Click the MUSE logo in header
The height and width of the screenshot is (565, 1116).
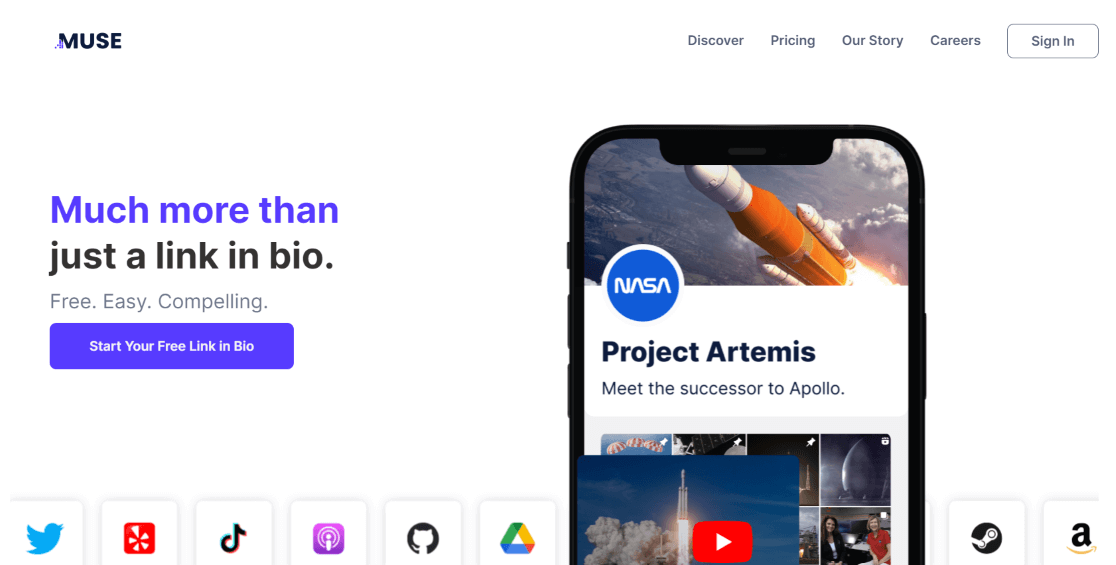[x=88, y=41]
